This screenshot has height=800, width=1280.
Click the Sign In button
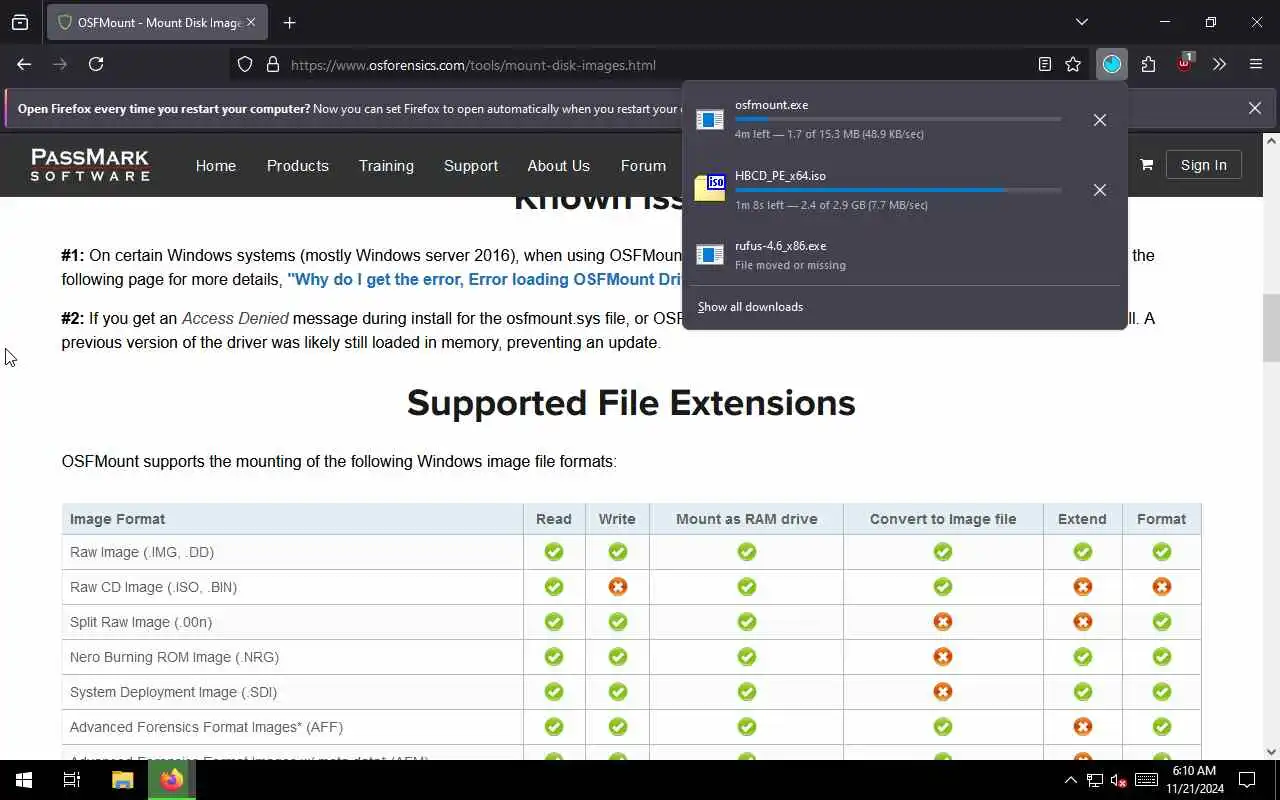[x=1203, y=165]
